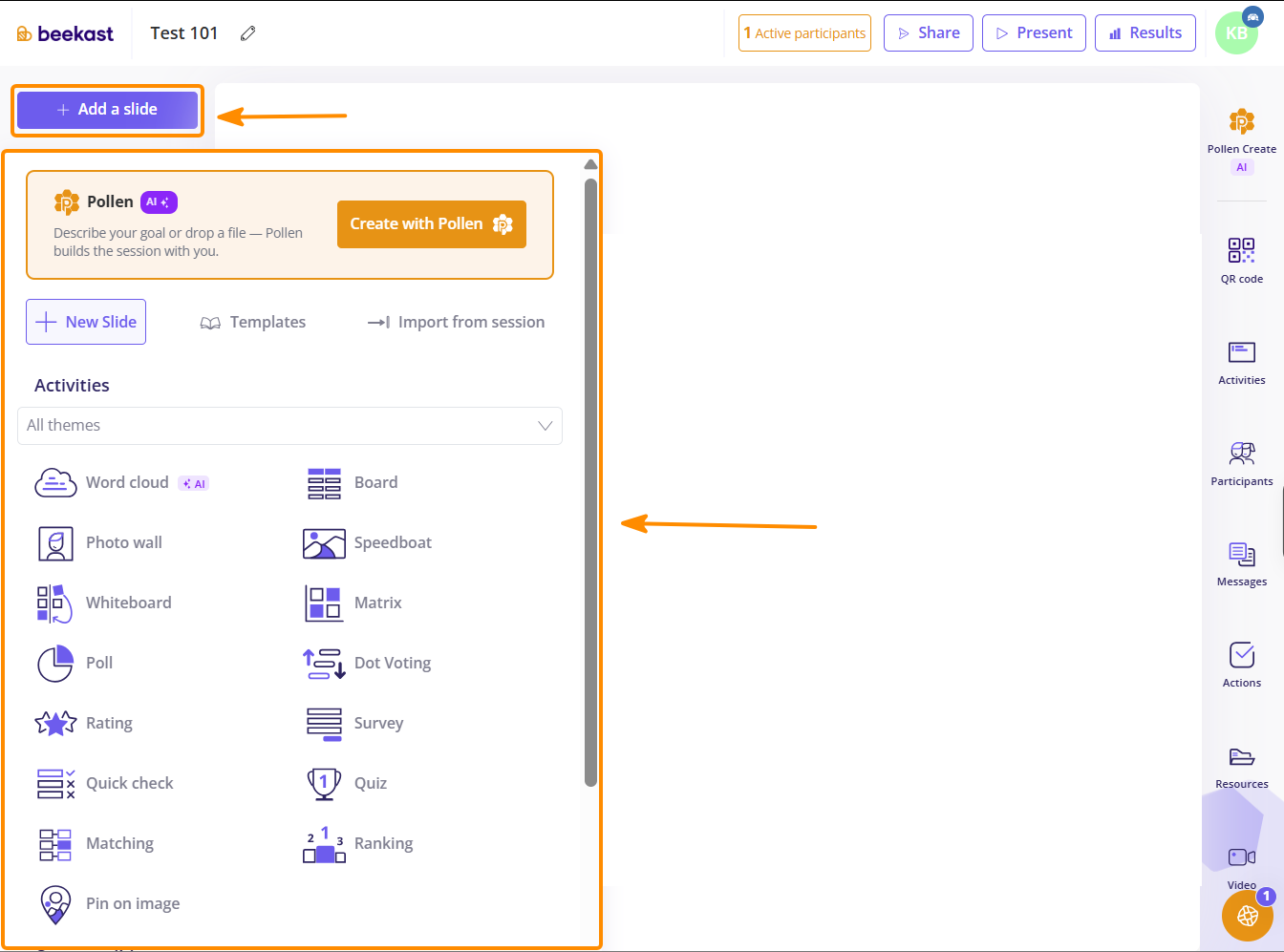Open the Participants sidebar icon

point(1241,453)
